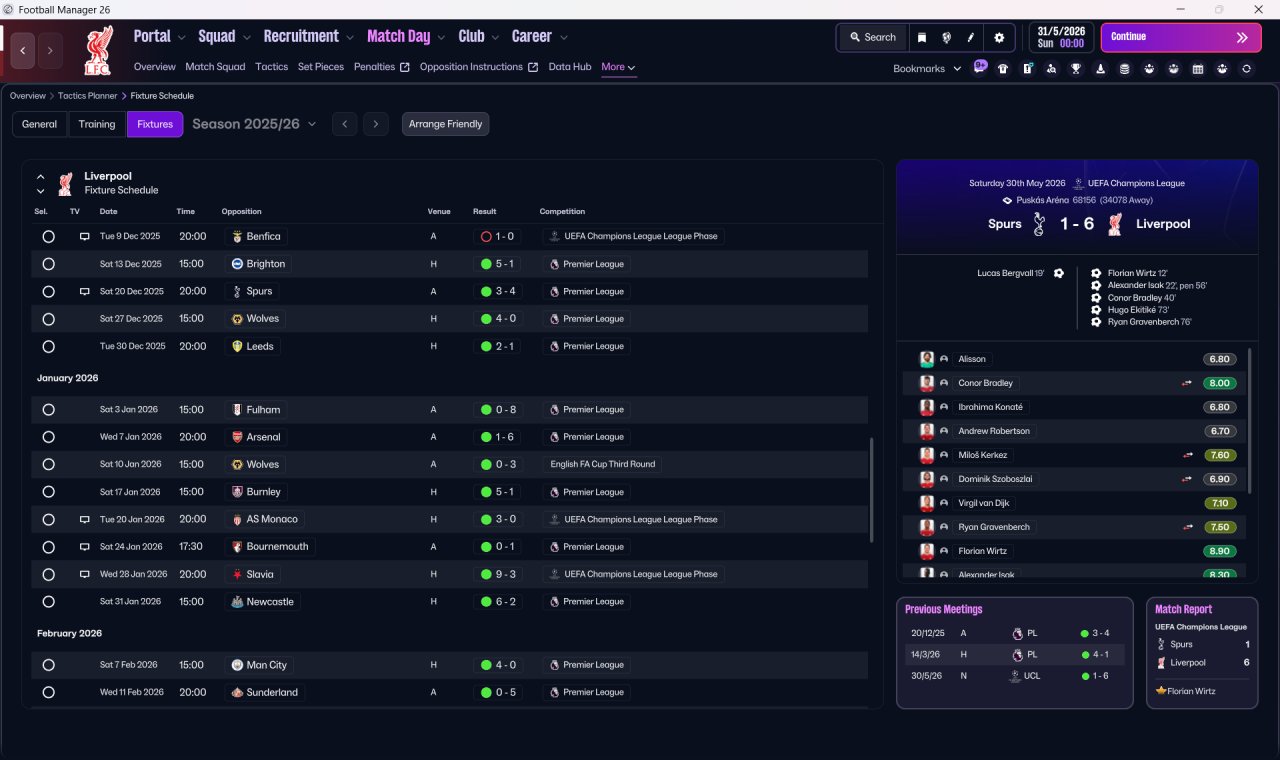This screenshot has width=1280, height=760.
Task: Switch to the Training tab
Action: point(97,124)
